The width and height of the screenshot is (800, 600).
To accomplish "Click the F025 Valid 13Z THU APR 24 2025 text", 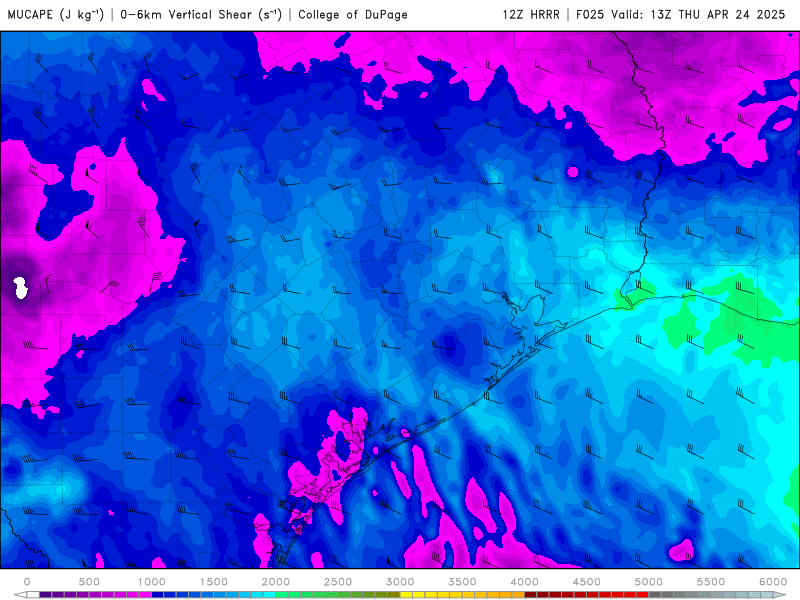I will tap(681, 14).
